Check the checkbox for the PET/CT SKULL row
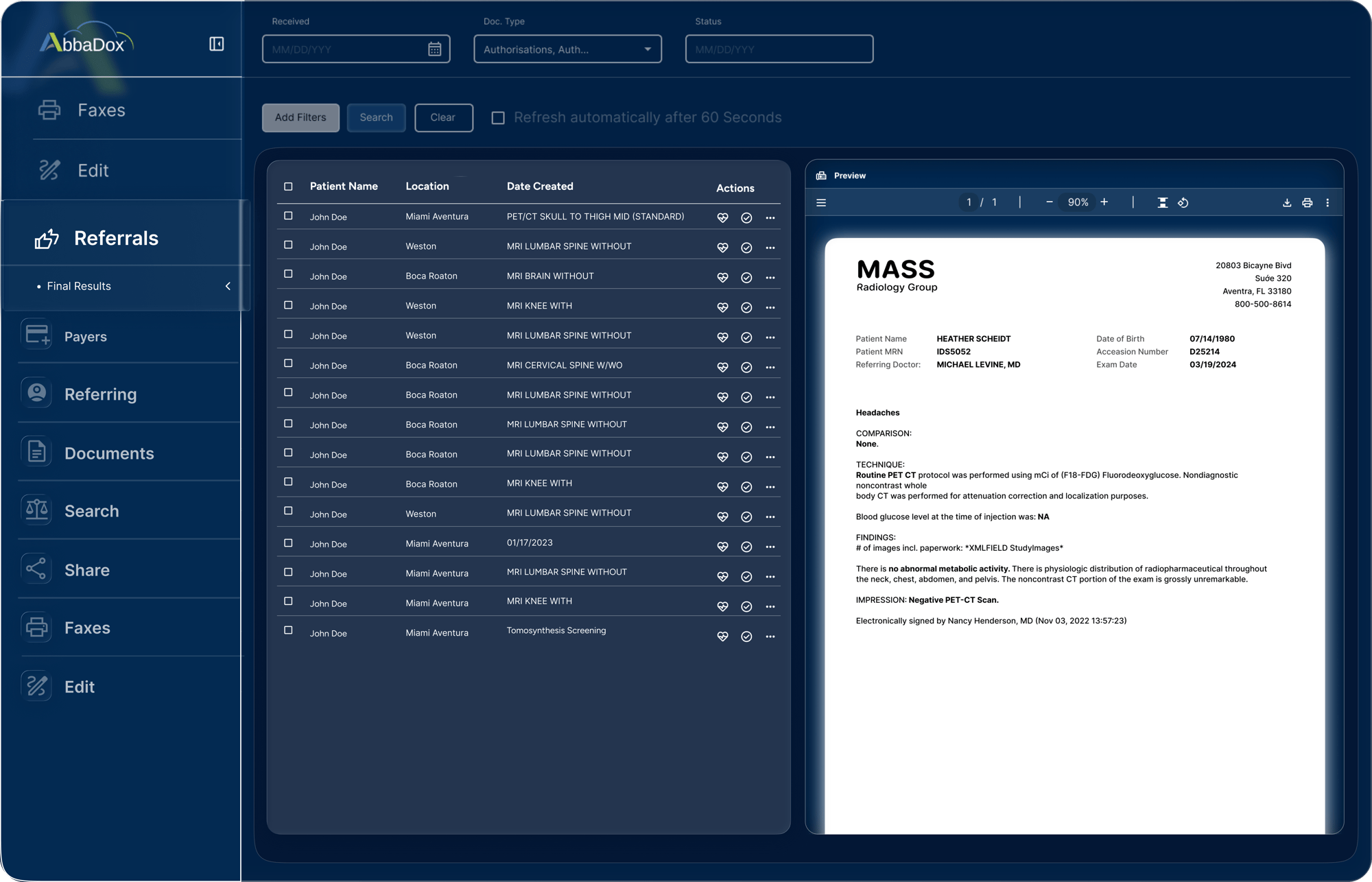This screenshot has width=1372, height=882. click(x=288, y=214)
